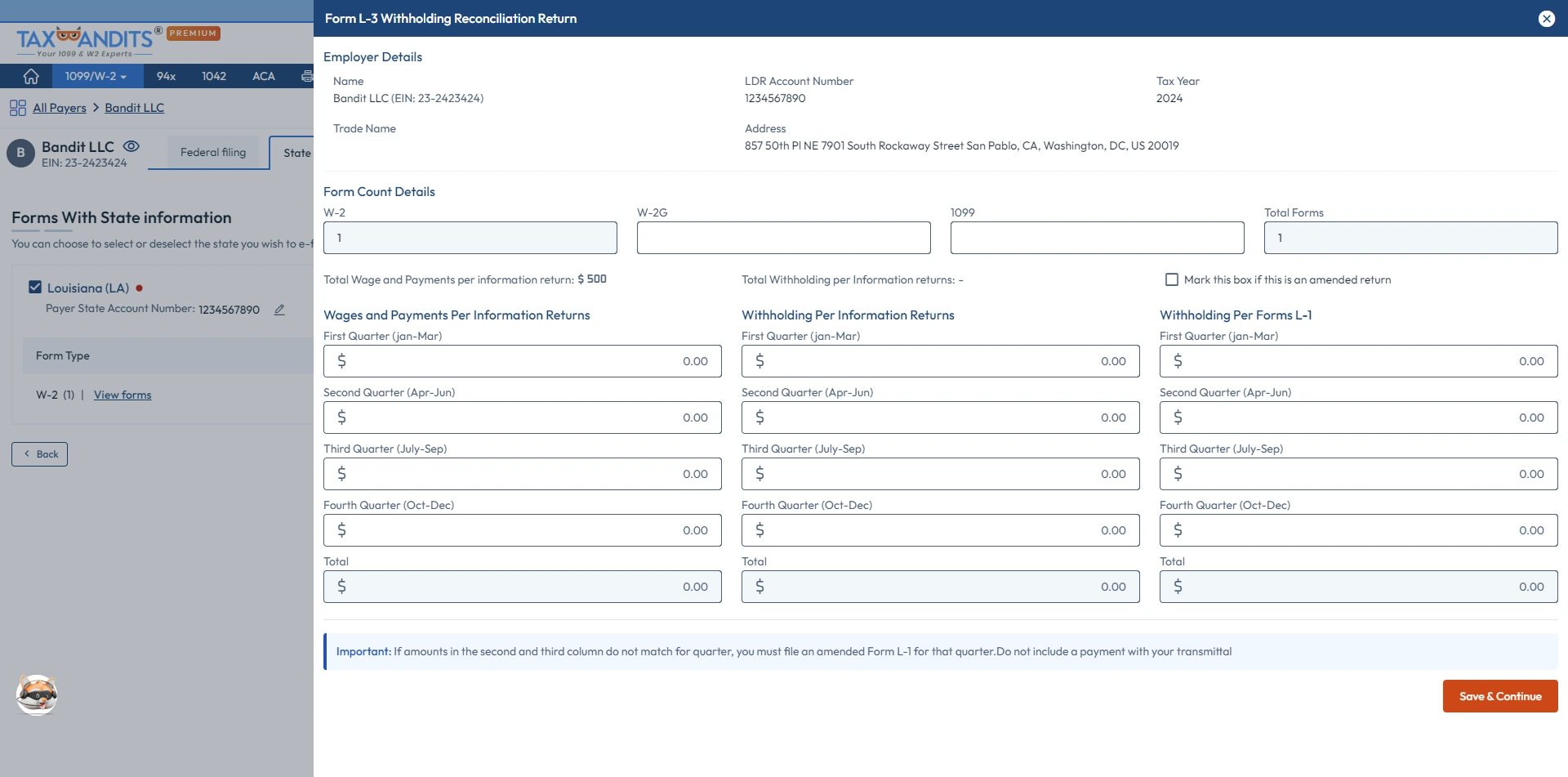Click the Important notice message

pos(941,652)
